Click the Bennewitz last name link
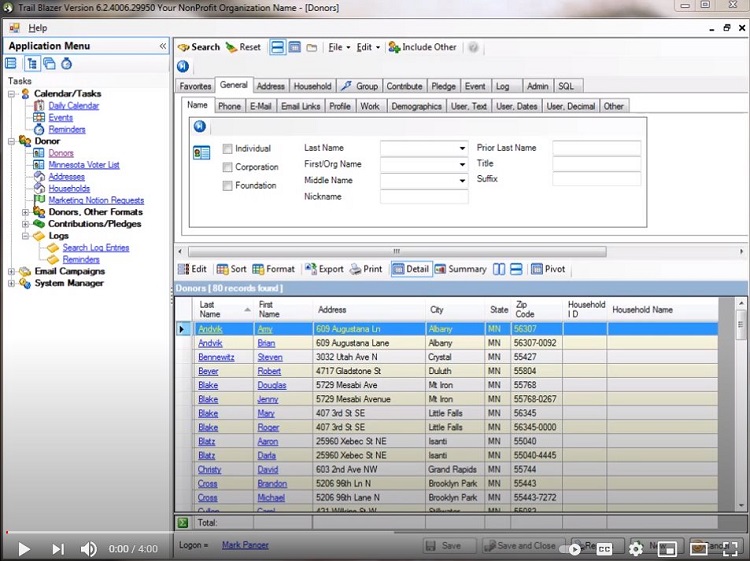 pos(216,357)
